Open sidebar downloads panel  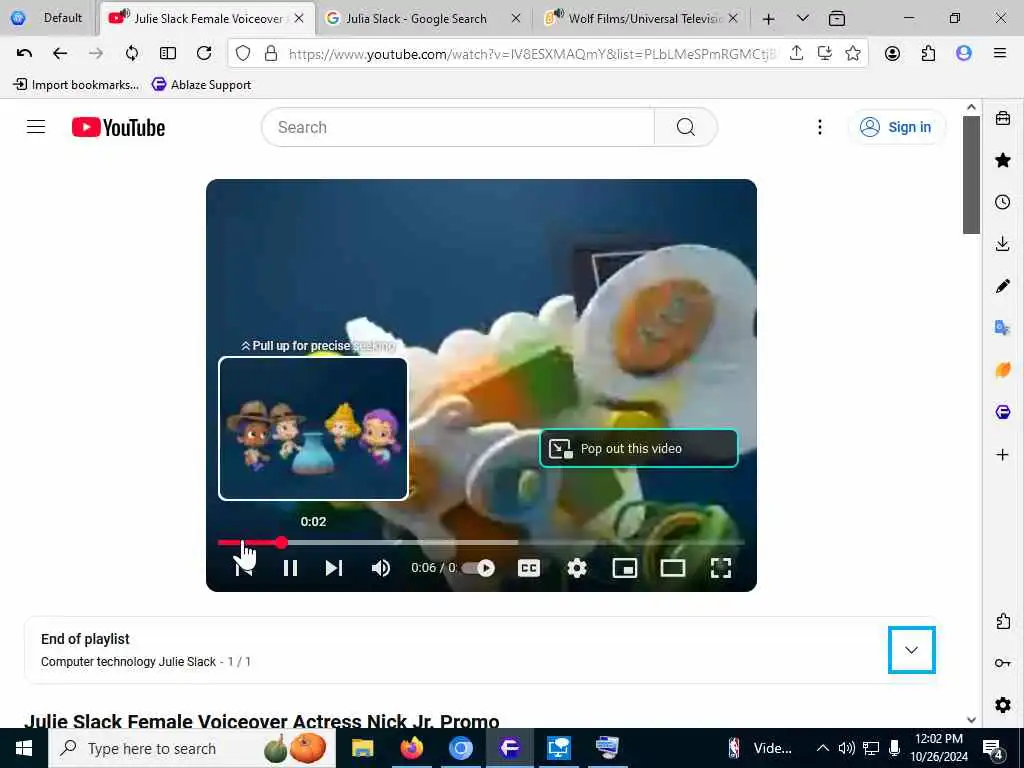coord(1003,244)
